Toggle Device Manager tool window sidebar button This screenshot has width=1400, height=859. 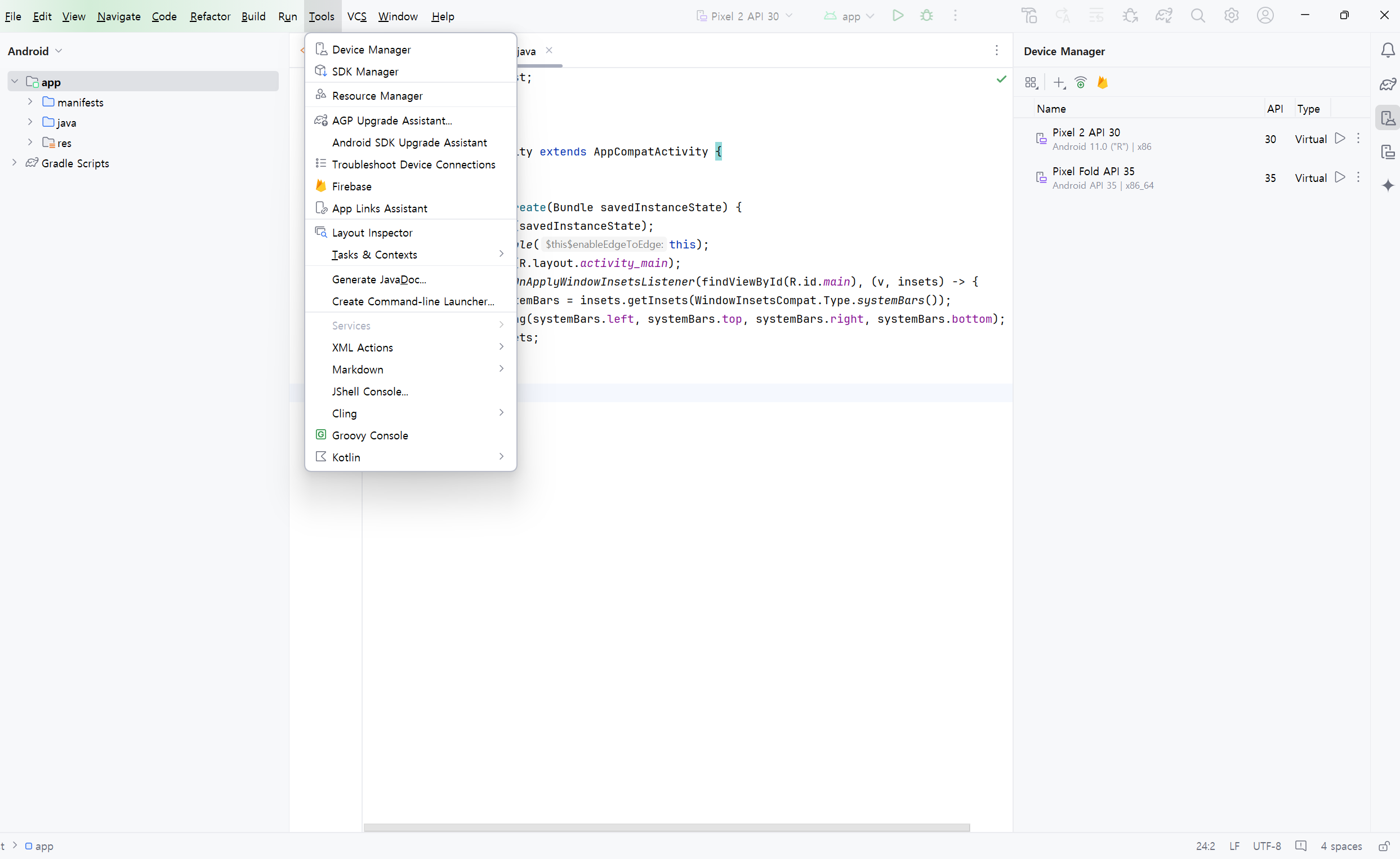point(1388,118)
